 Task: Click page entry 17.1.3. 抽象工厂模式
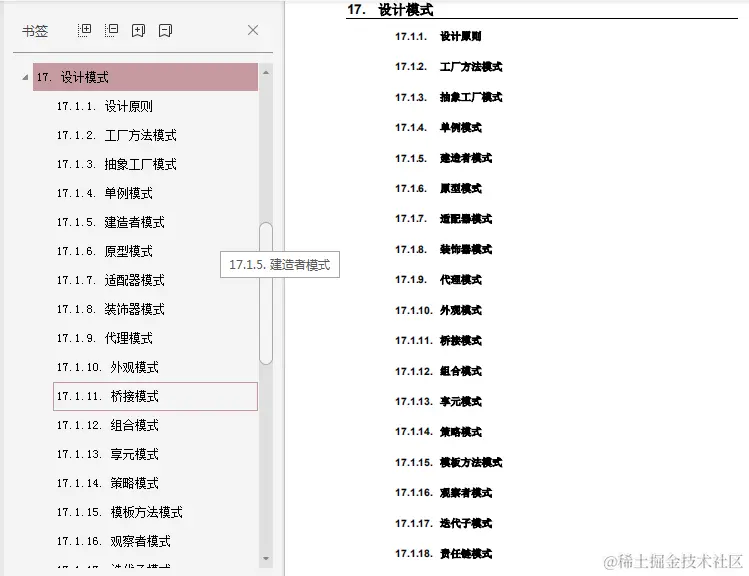click(x=449, y=97)
